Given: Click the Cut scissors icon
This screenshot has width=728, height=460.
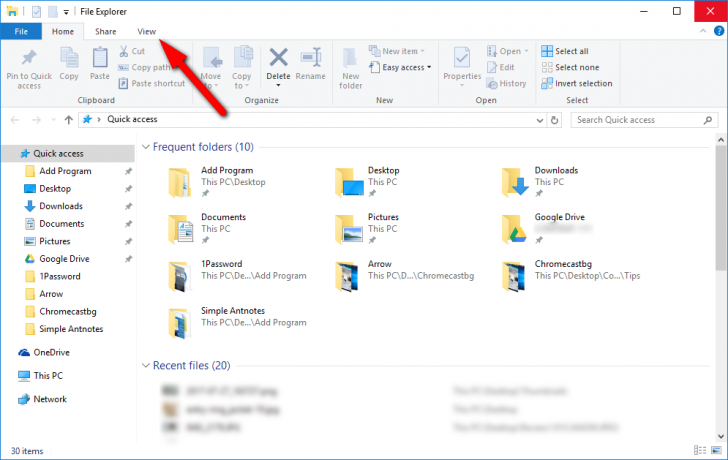Looking at the screenshot, I should tap(124, 51).
